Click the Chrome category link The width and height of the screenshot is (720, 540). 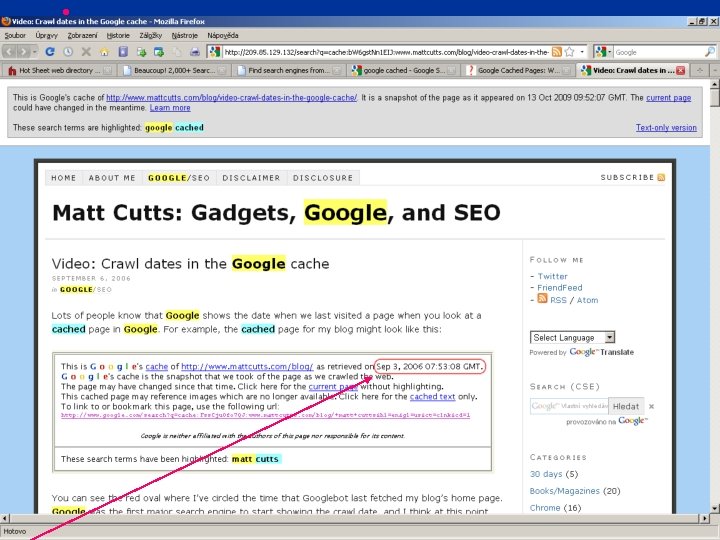coord(545,507)
